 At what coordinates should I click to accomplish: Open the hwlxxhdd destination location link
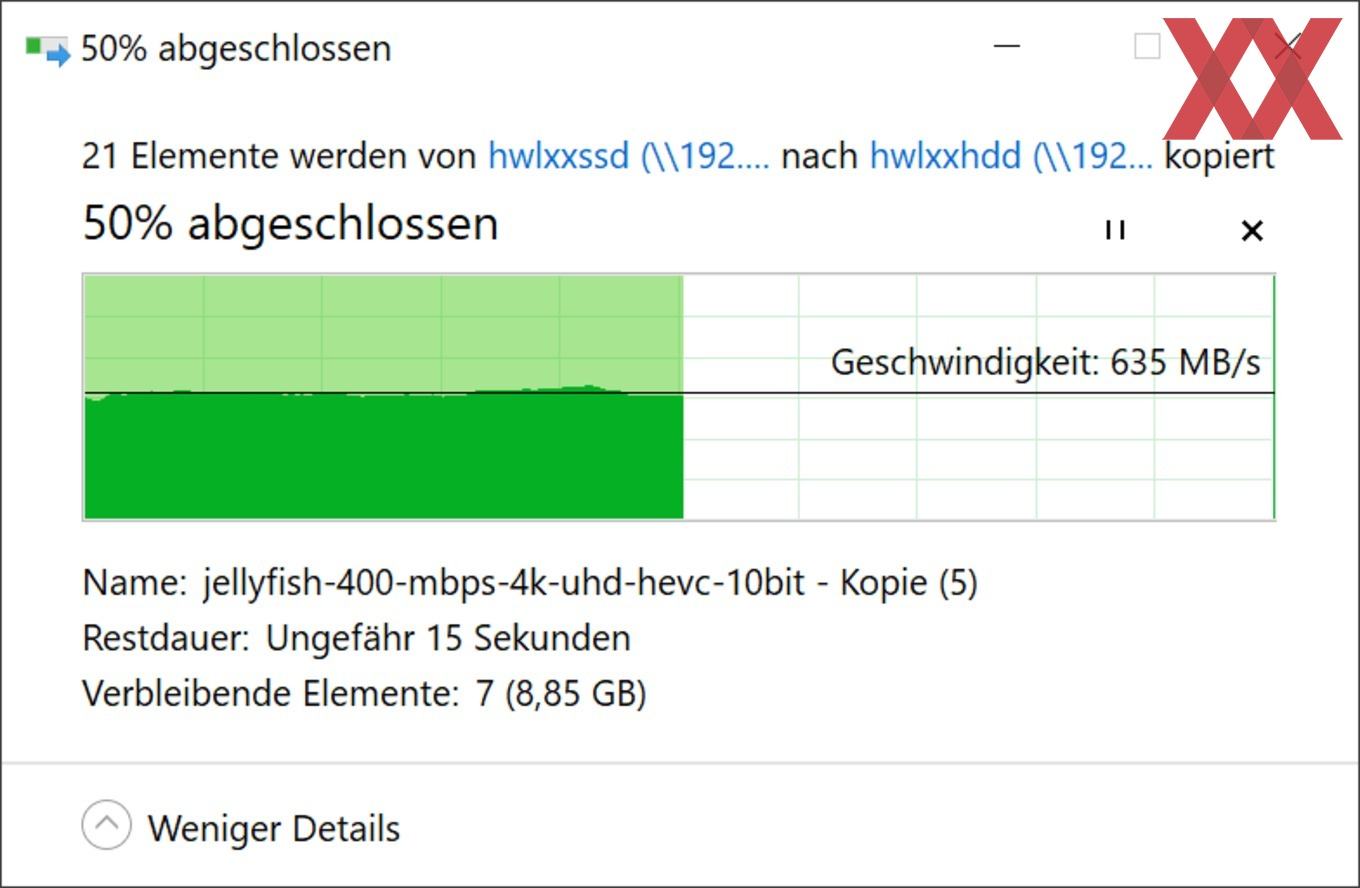point(1011,156)
